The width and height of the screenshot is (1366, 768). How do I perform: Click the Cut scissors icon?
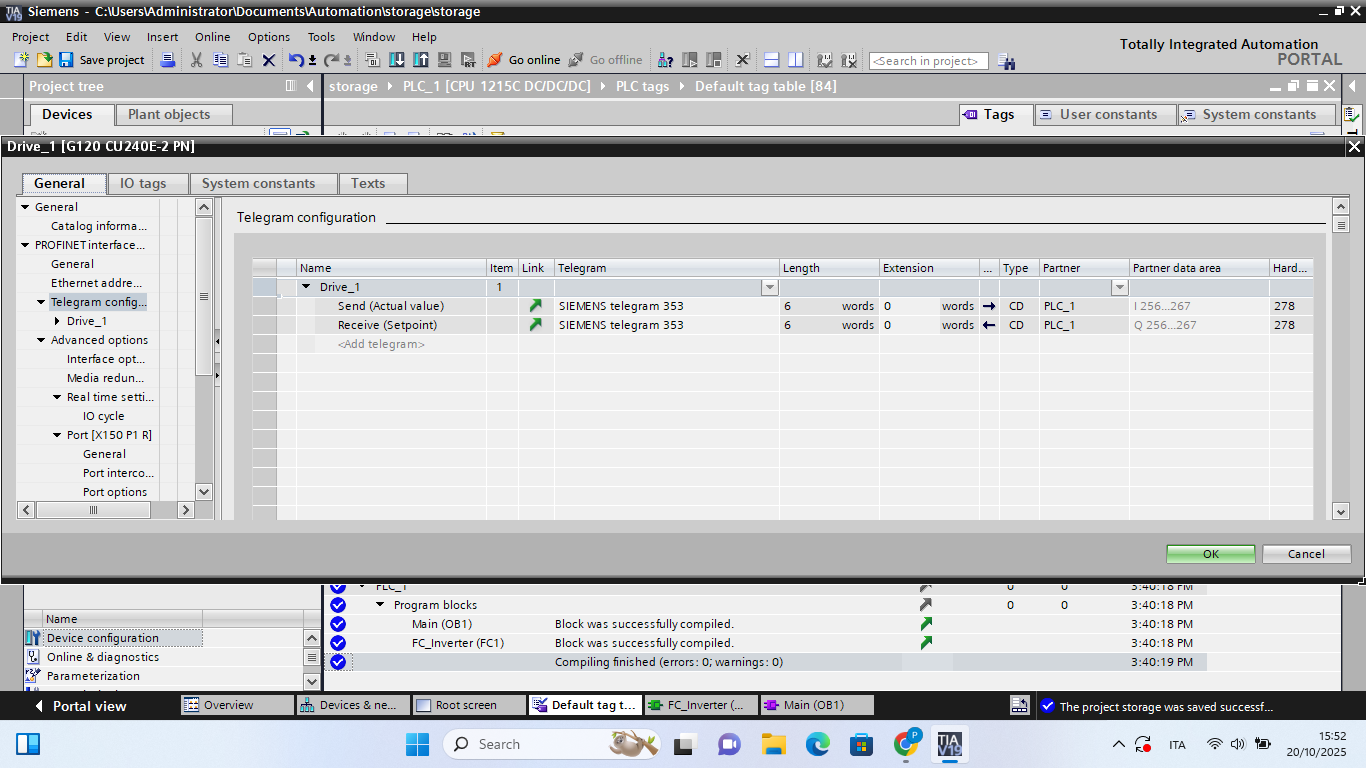pyautogui.click(x=196, y=60)
